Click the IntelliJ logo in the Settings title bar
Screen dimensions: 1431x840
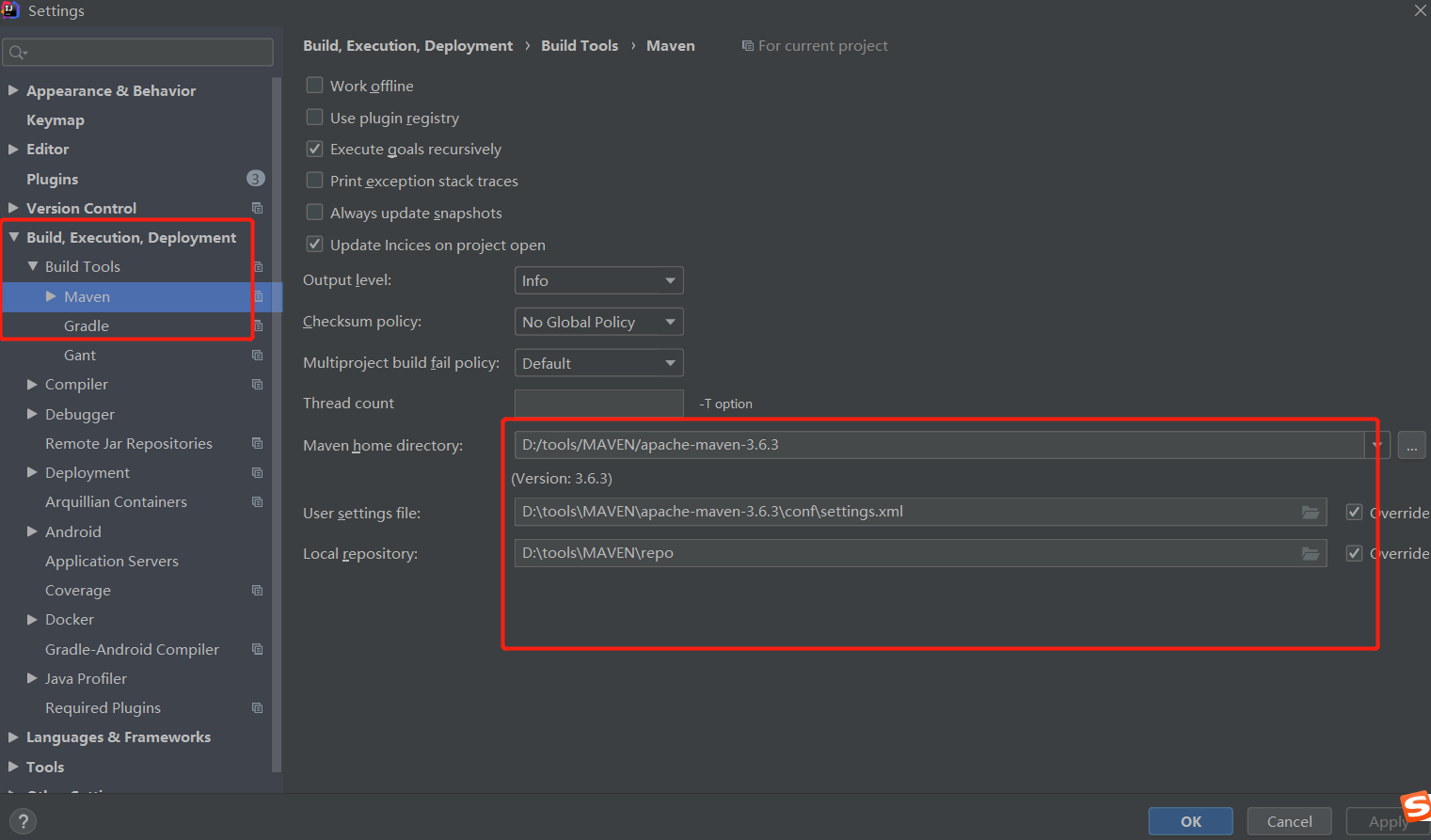pyautogui.click(x=10, y=10)
